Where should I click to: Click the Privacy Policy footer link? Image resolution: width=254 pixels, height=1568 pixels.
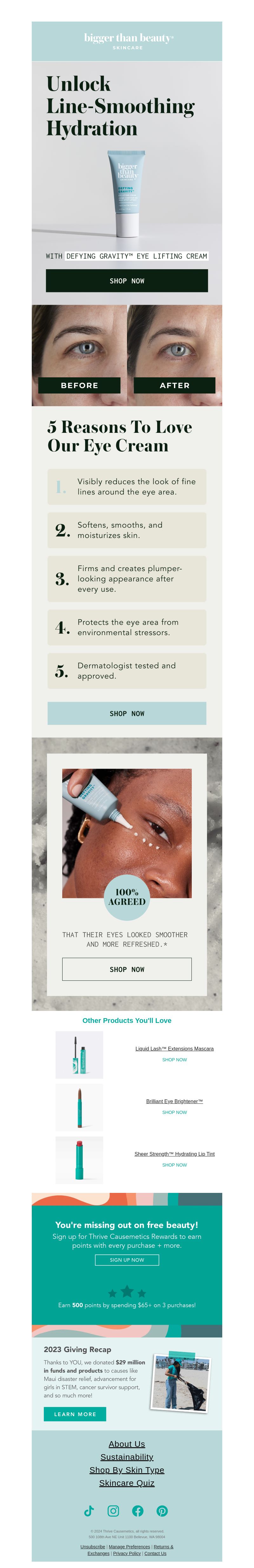point(127,1553)
